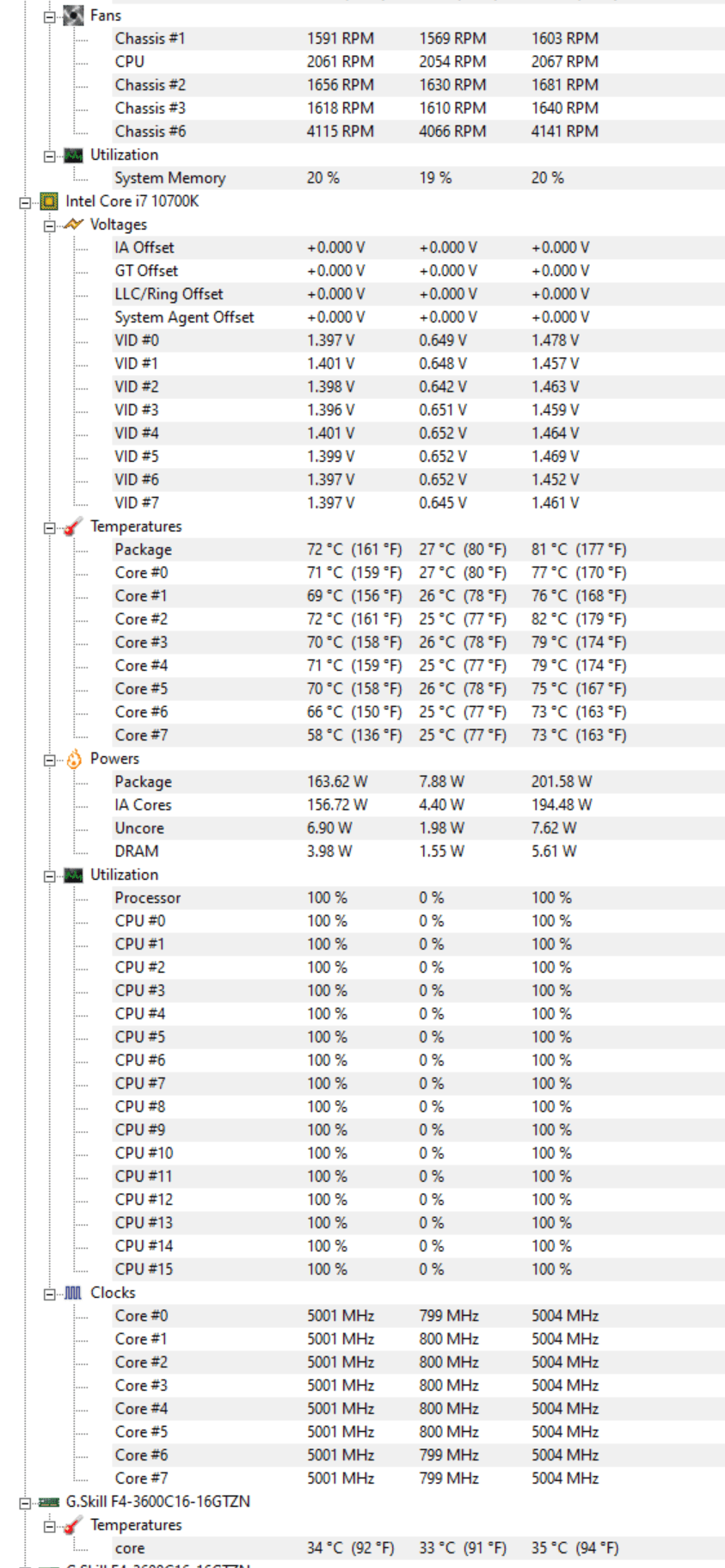Select the CPU #15 utilization row
Image resolution: width=725 pixels, height=1568 pixels.
[419, 1270]
